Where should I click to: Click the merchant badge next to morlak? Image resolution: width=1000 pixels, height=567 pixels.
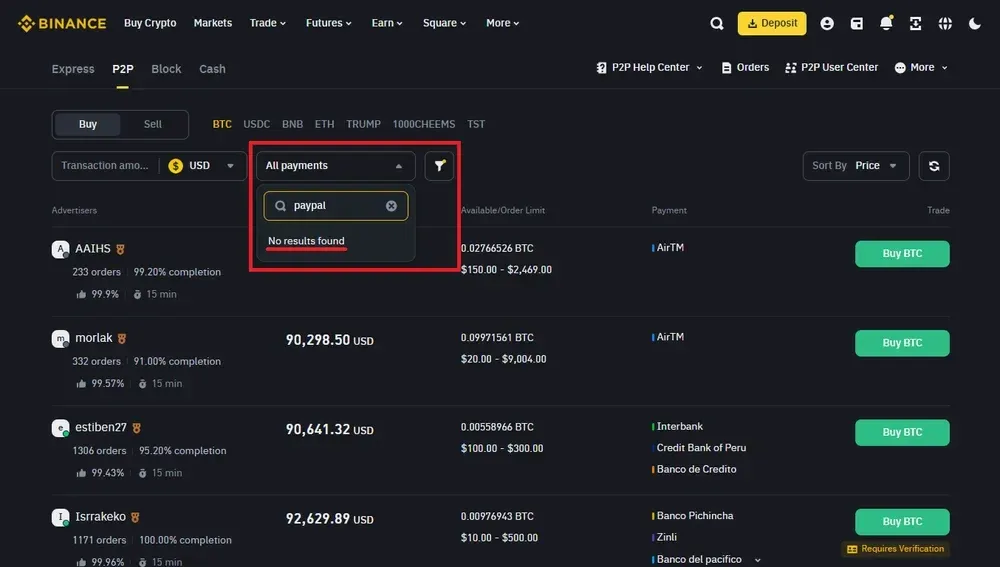click(122, 339)
